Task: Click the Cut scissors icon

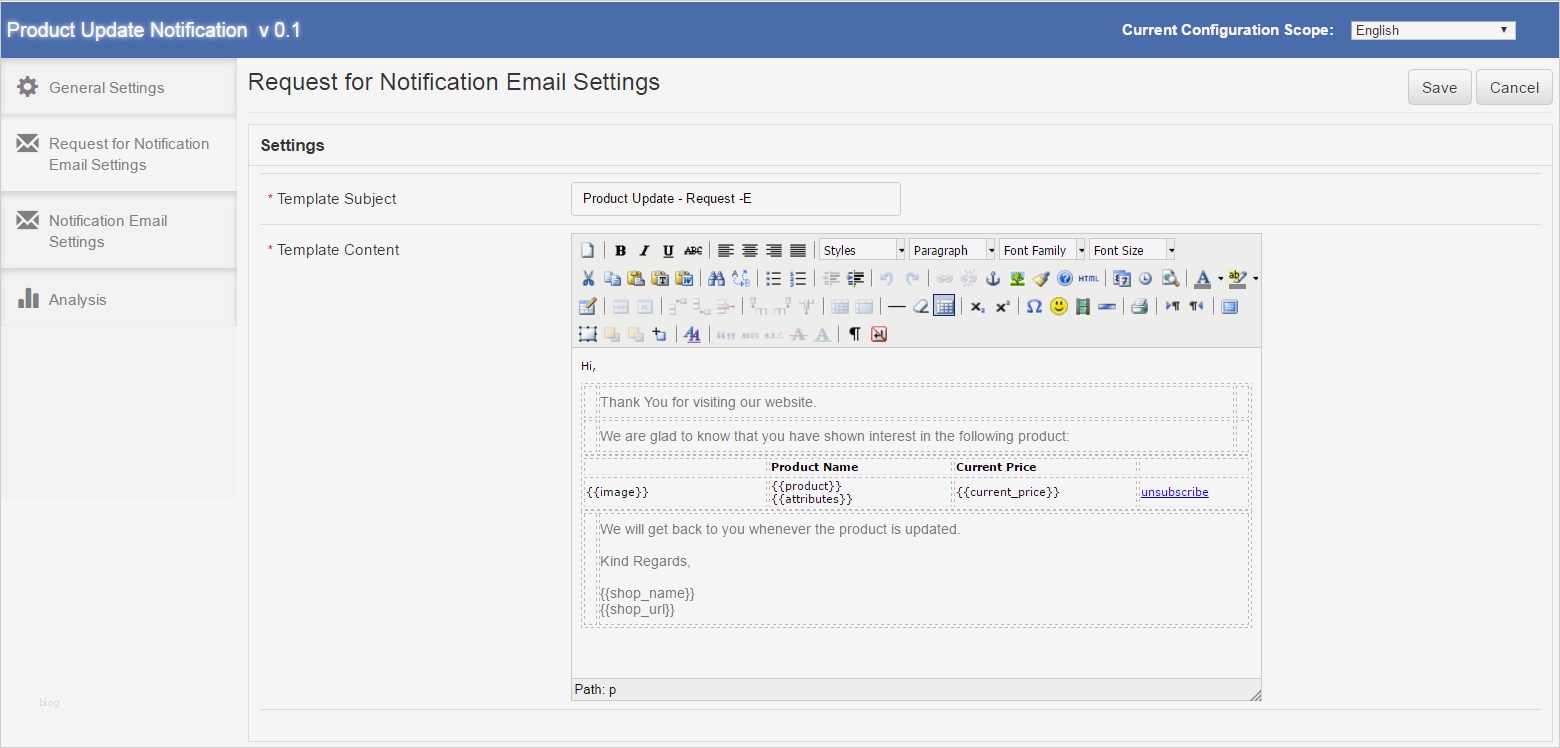Action: coord(588,279)
